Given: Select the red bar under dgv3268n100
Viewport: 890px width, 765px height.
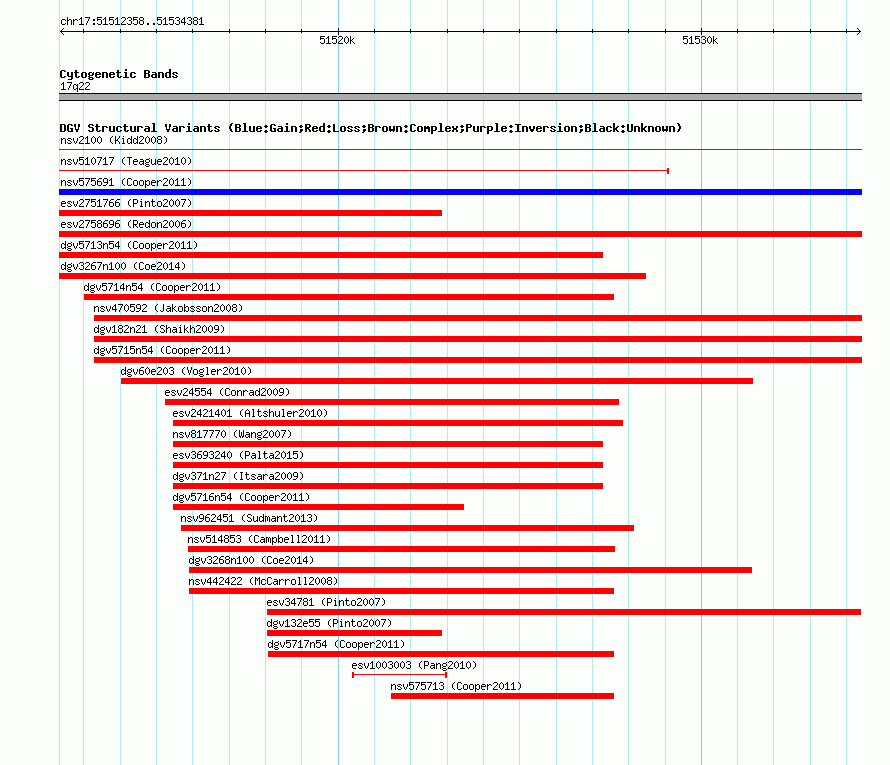Looking at the screenshot, I should click(x=471, y=570).
